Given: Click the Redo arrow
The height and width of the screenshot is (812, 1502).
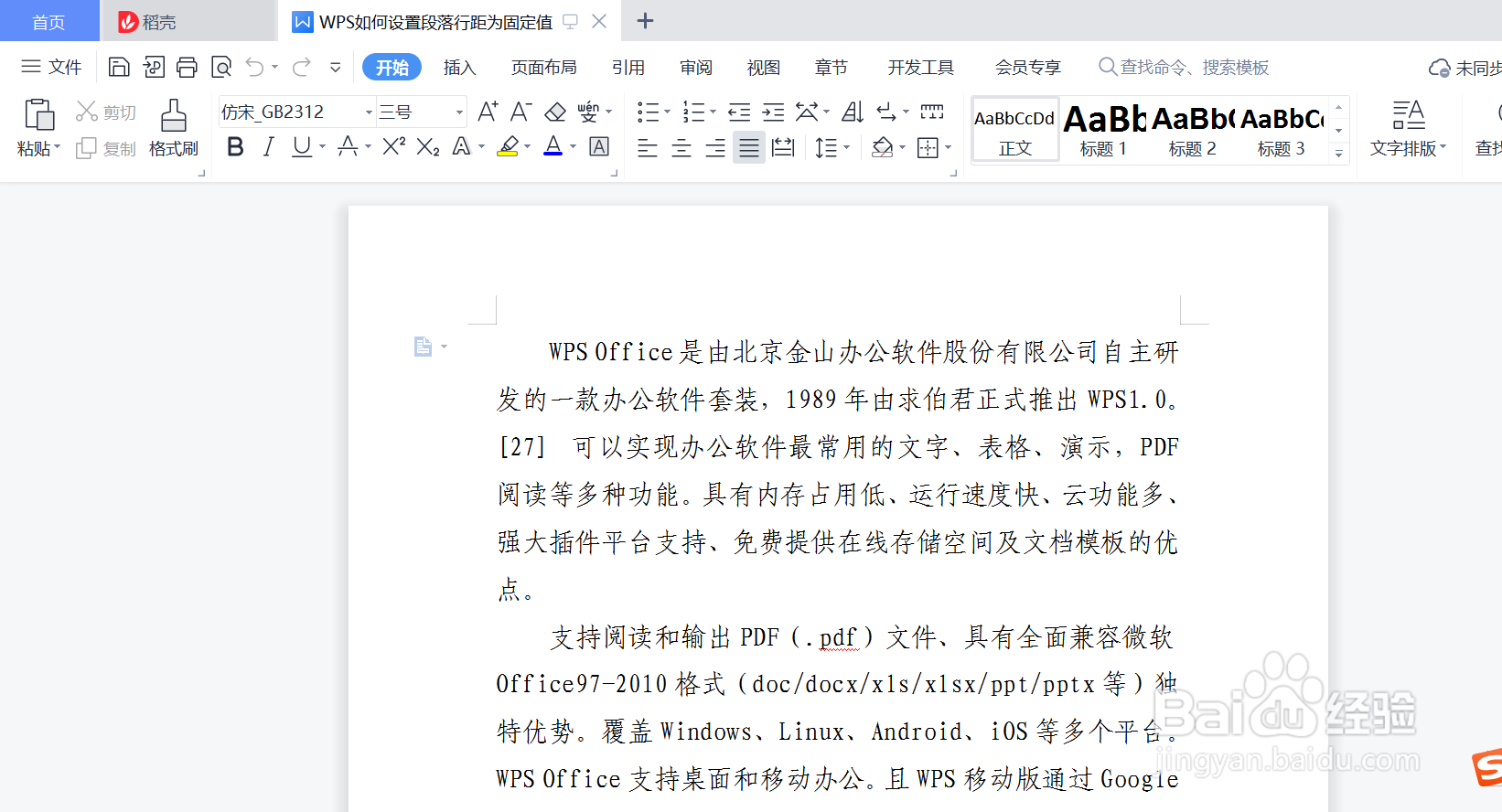Looking at the screenshot, I should point(302,67).
